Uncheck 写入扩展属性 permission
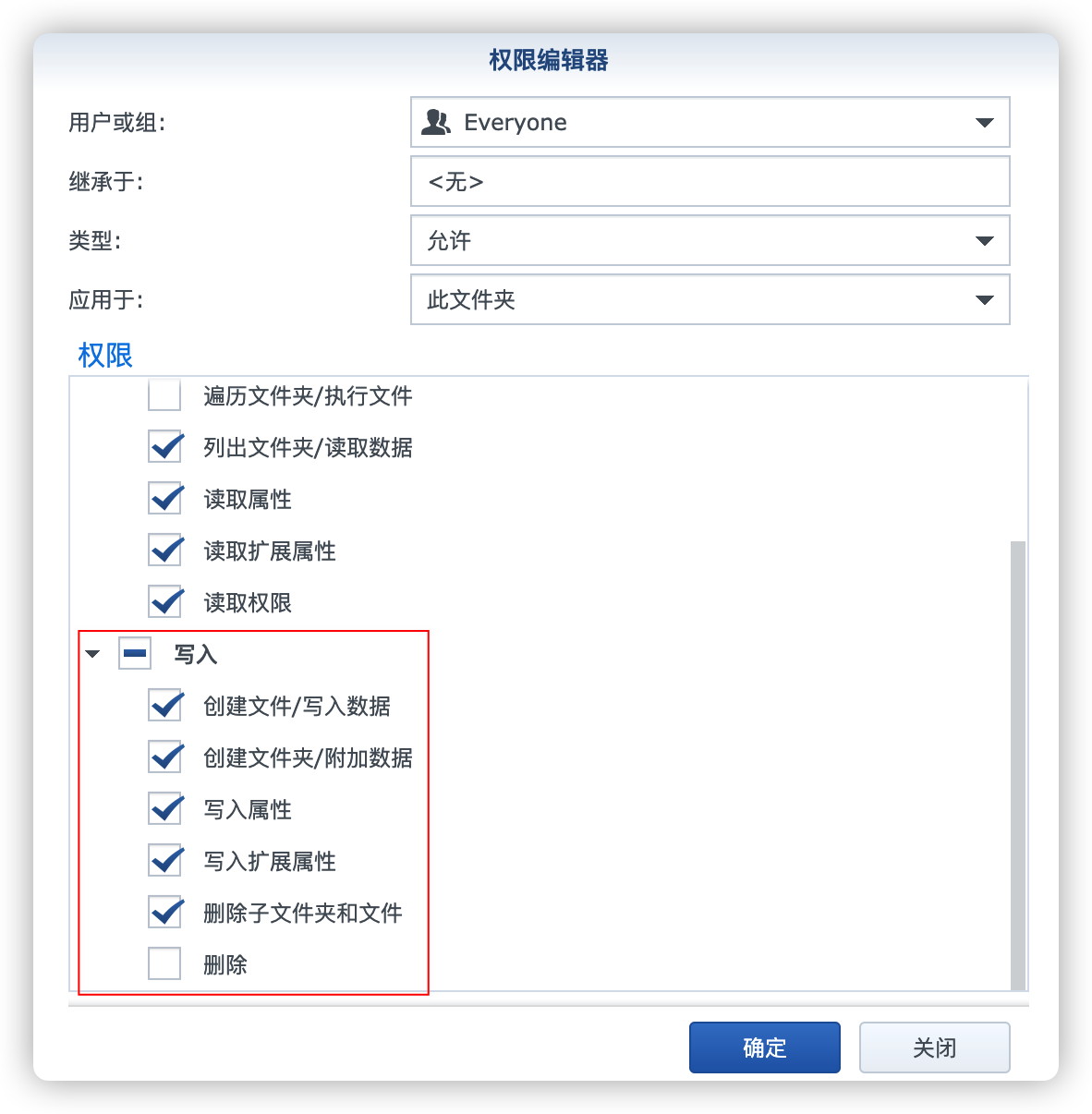The height and width of the screenshot is (1114, 1092). [165, 861]
